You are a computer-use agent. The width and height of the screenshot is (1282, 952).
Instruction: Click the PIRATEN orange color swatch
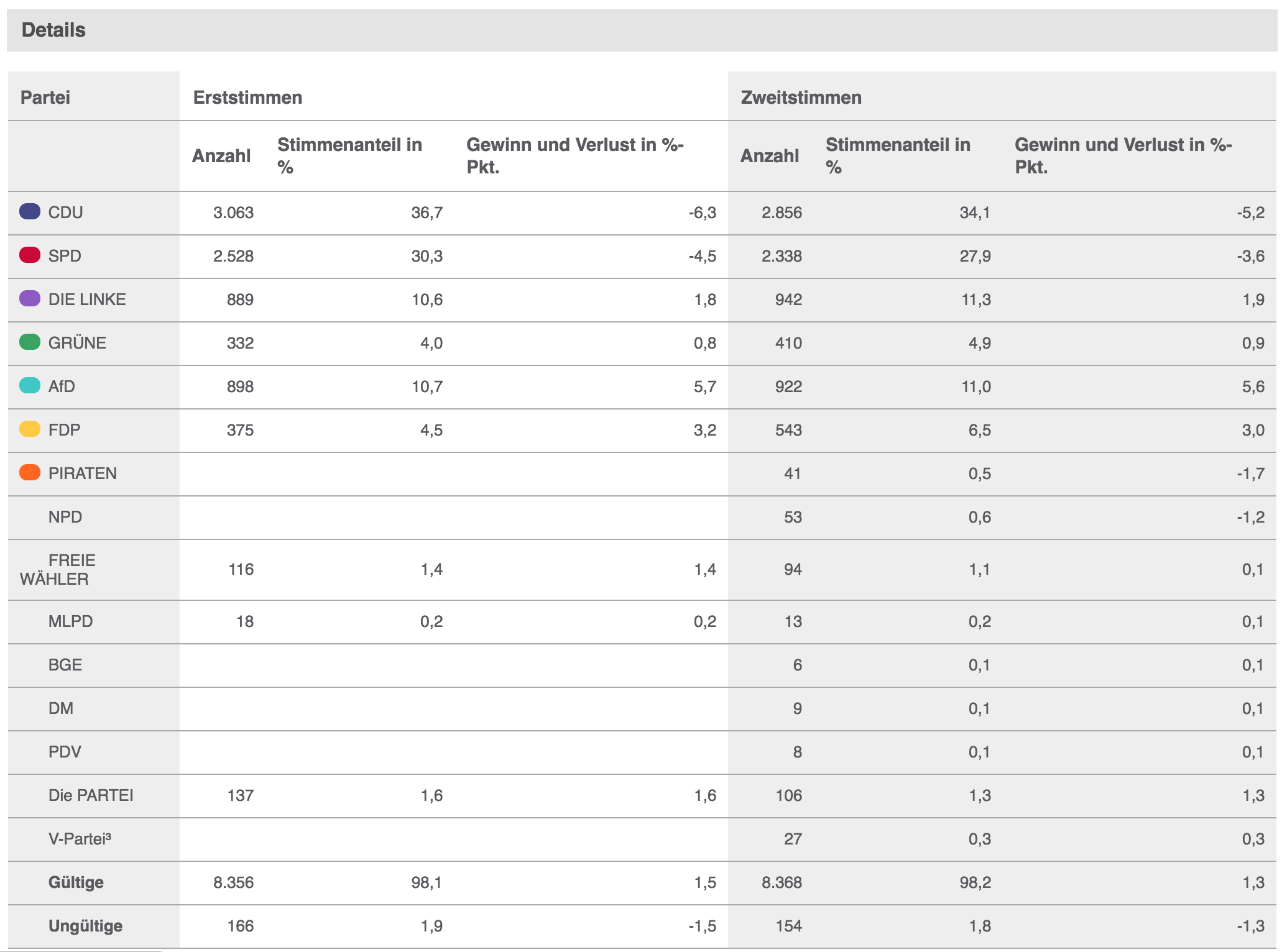[30, 472]
